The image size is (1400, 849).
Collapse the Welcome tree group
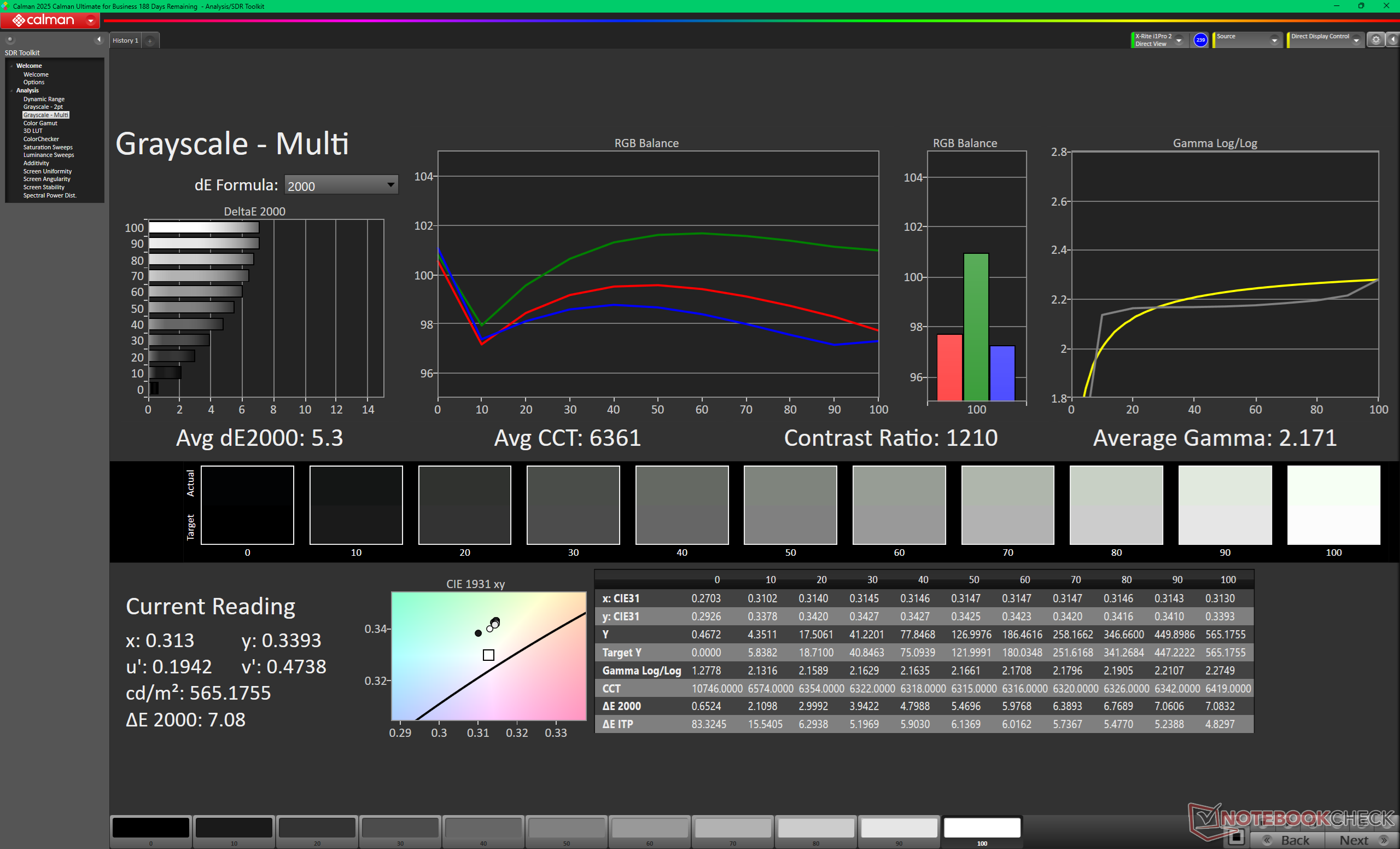coord(11,66)
